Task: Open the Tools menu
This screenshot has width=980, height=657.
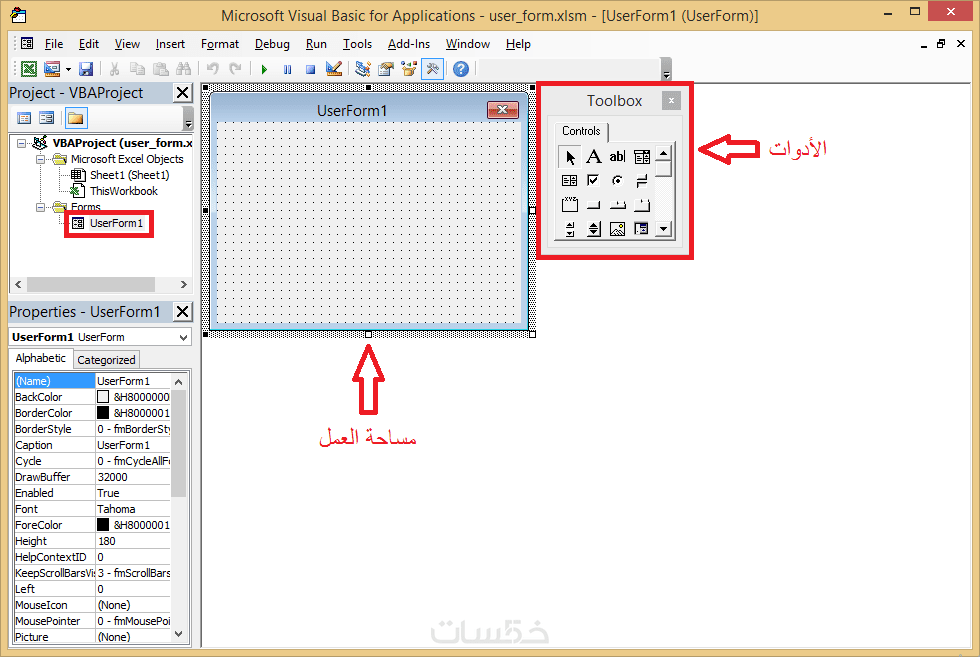Action: 357,44
